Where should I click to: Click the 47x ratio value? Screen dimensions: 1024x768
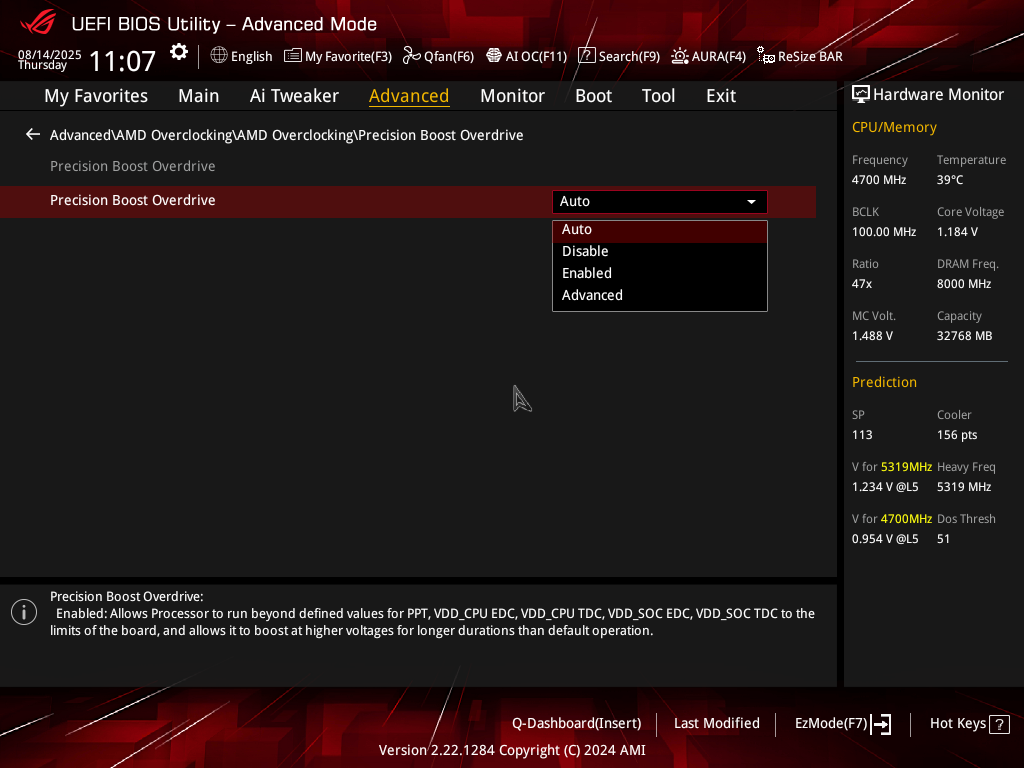[862, 284]
